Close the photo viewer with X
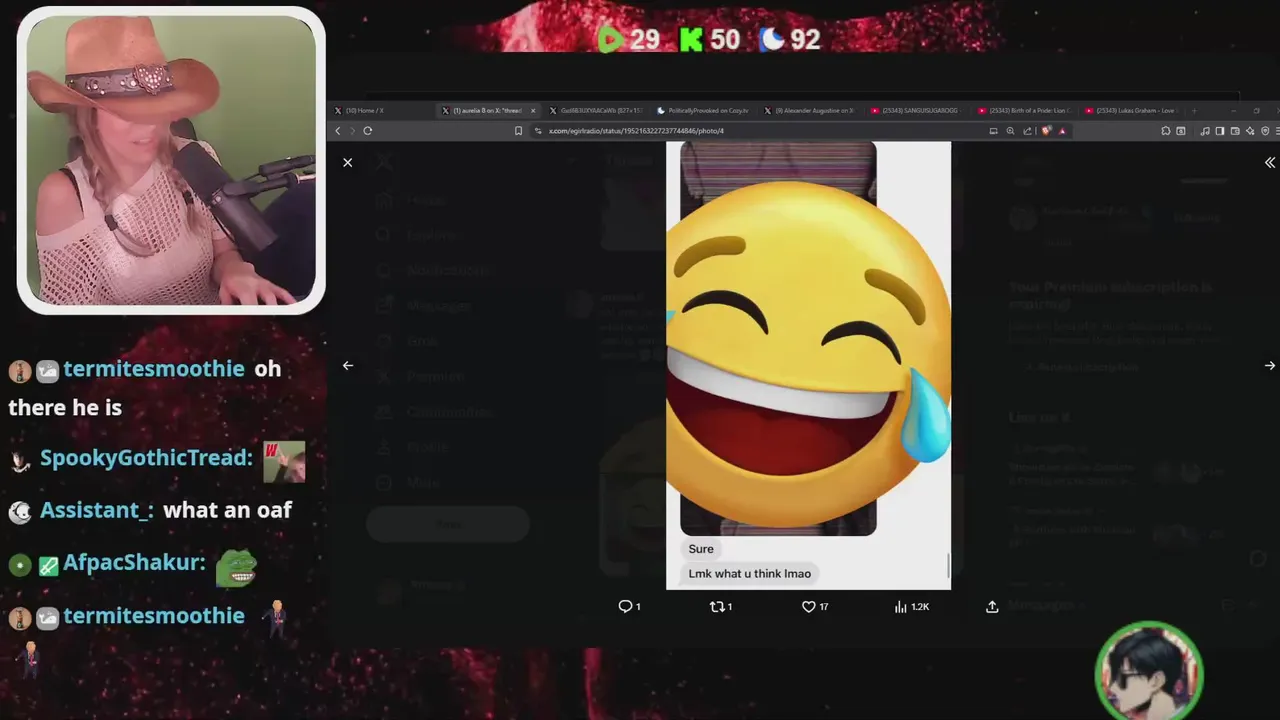This screenshot has width=1280, height=720. (348, 162)
